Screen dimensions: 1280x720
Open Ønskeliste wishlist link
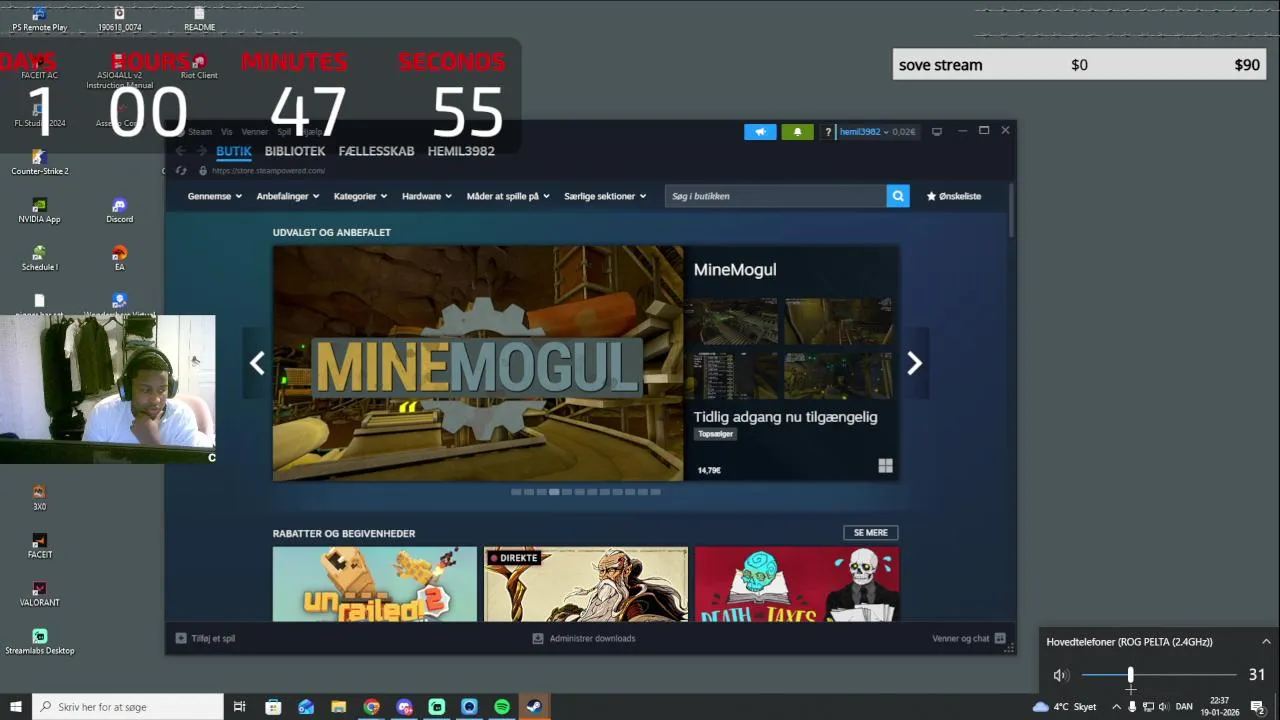pyautogui.click(x=954, y=196)
